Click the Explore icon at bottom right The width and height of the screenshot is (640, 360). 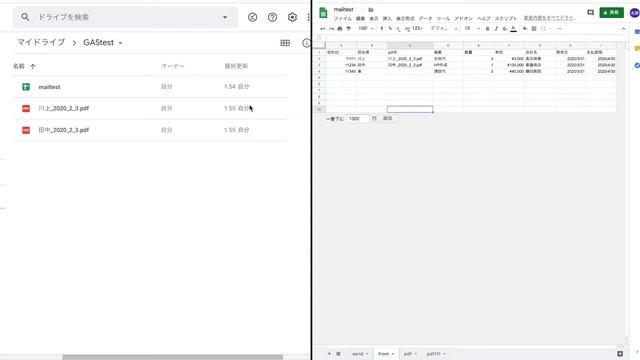[x=620, y=353]
